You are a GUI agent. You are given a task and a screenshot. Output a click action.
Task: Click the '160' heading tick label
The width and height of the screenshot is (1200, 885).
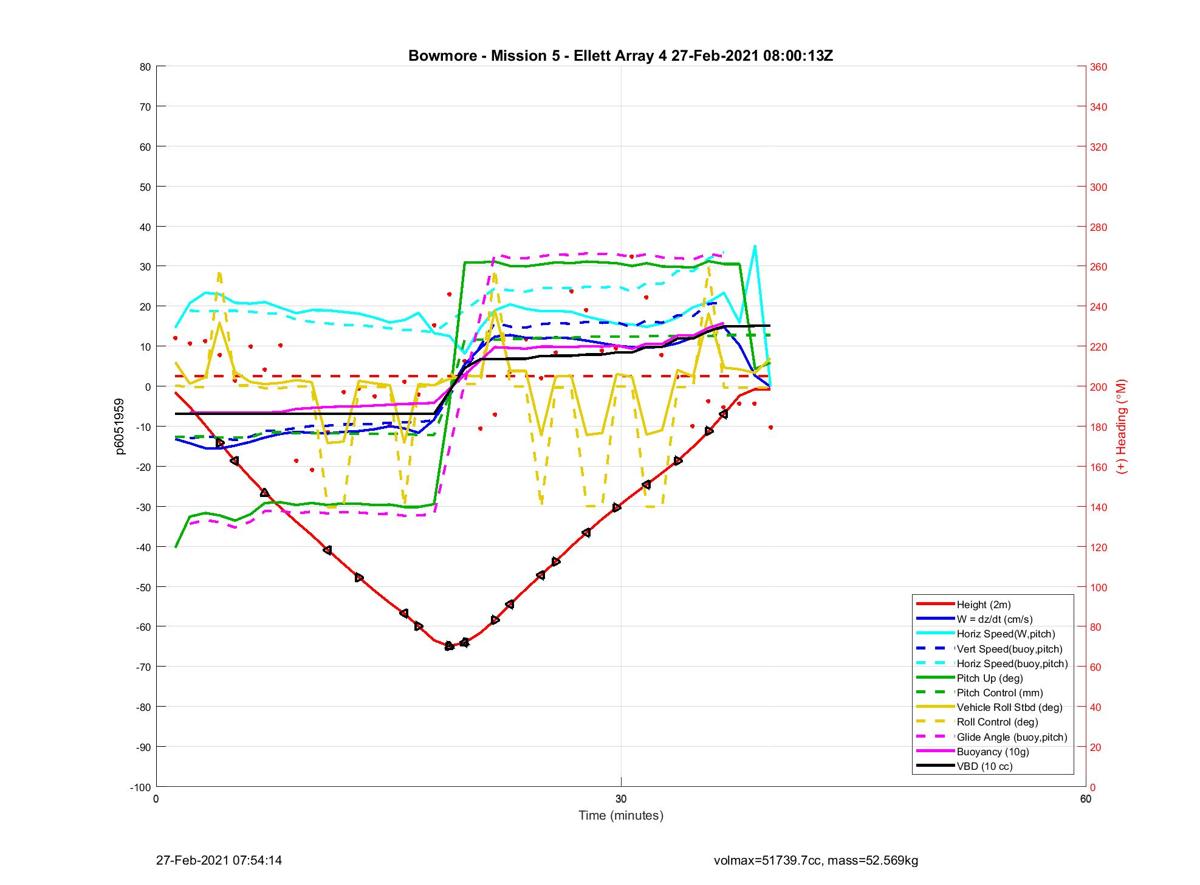tap(1099, 467)
